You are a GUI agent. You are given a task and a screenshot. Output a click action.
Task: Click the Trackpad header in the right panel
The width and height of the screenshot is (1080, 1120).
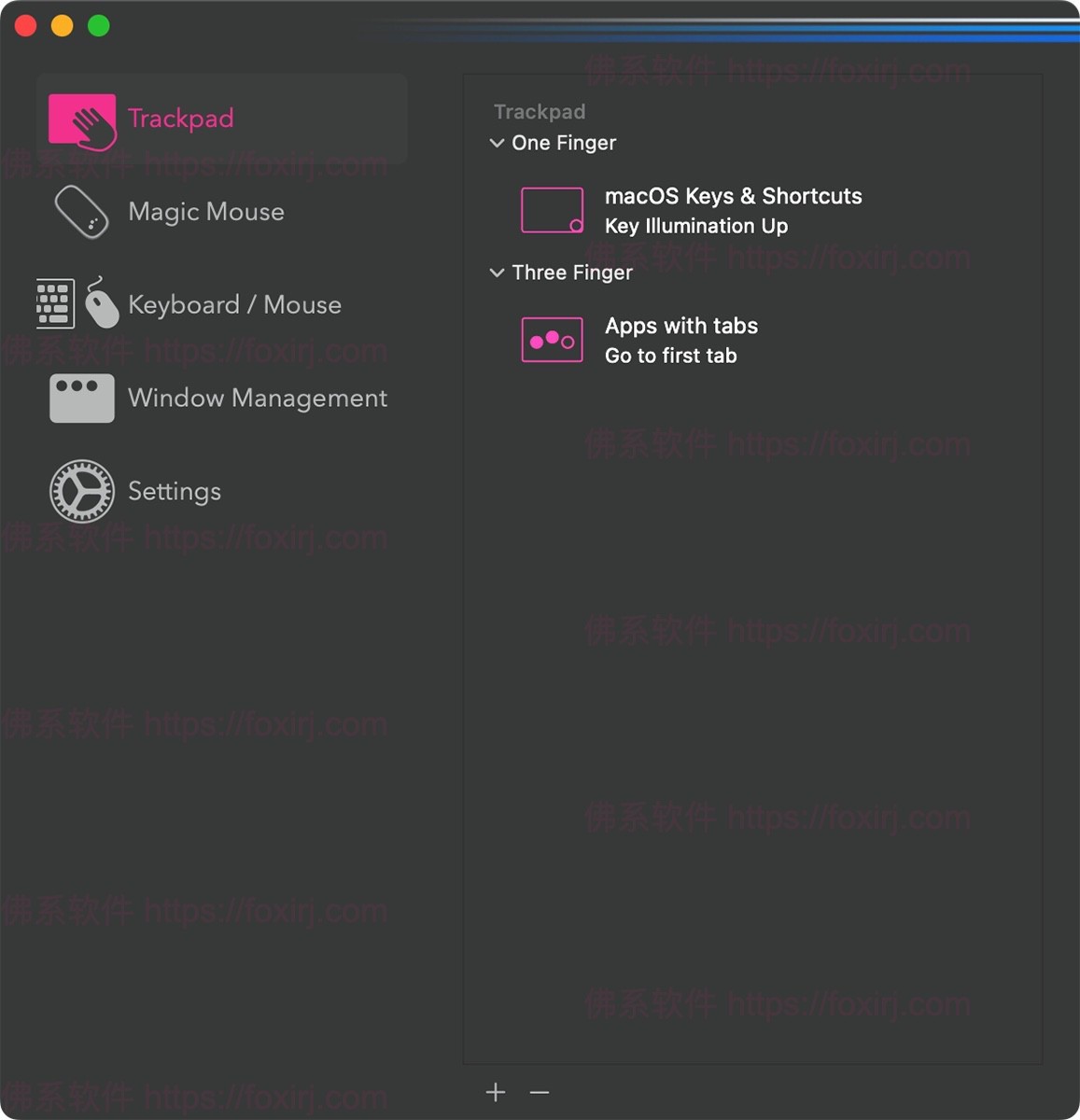(x=540, y=111)
